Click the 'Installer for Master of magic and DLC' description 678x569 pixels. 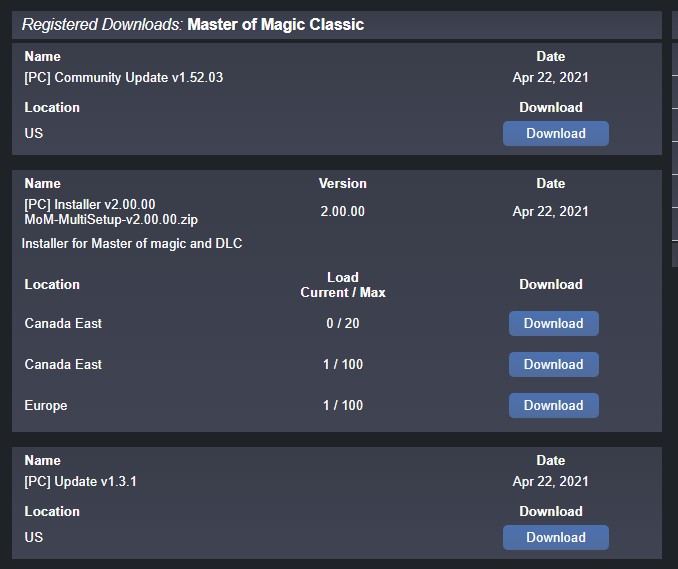[132, 243]
